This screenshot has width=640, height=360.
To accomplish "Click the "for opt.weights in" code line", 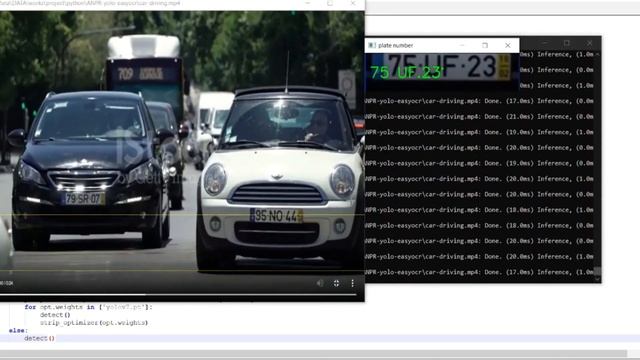I will click(x=89, y=307).
